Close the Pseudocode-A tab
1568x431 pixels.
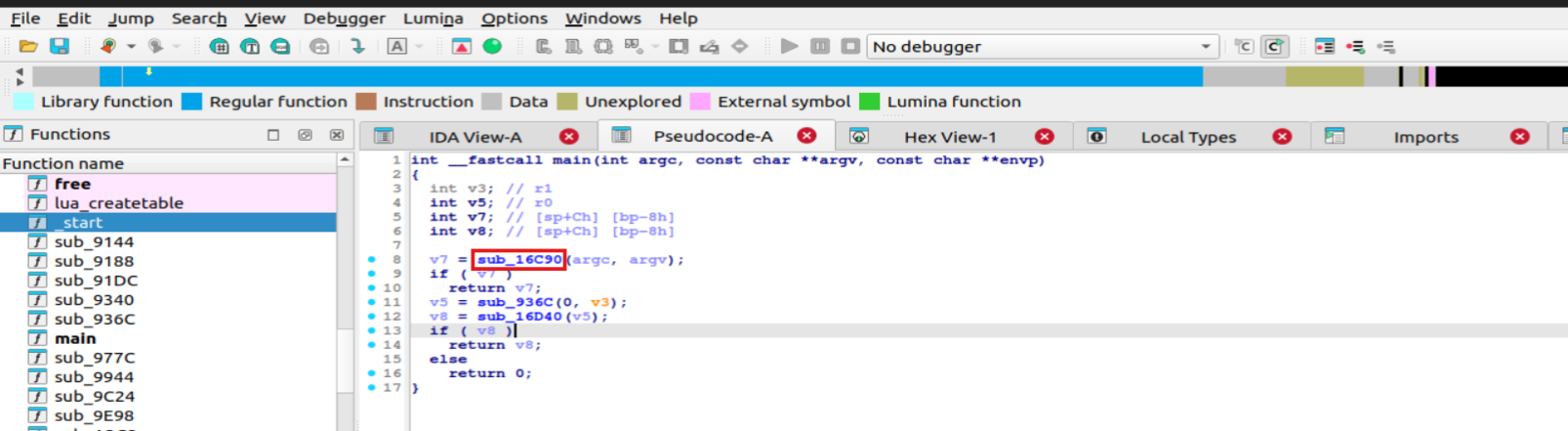[806, 136]
